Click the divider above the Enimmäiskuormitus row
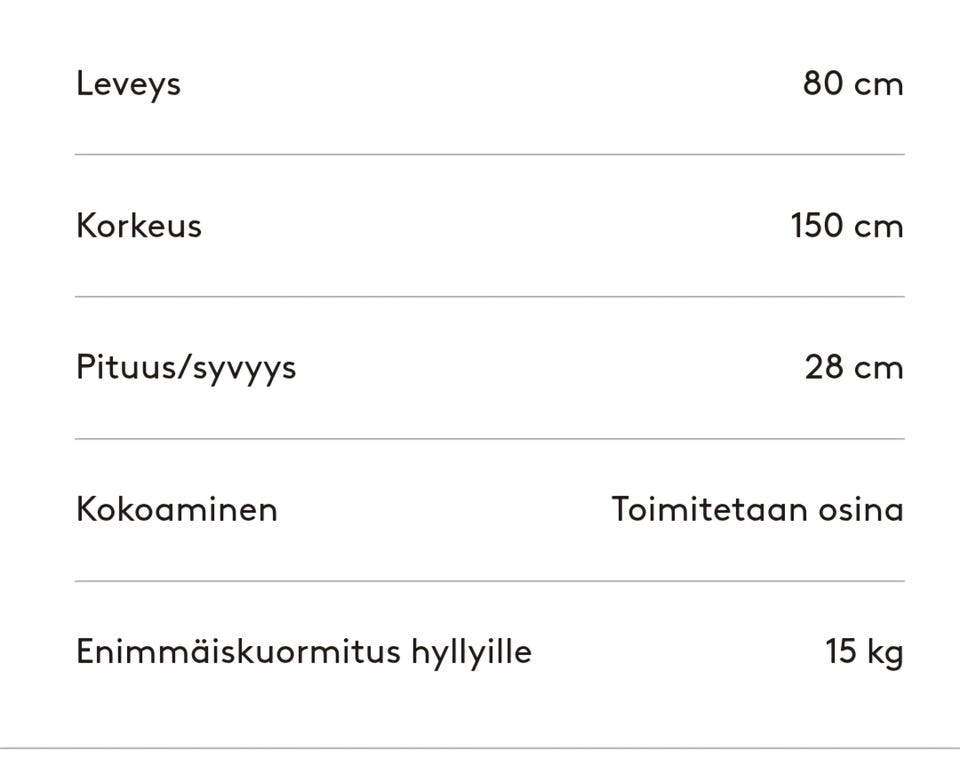960x775 pixels. tap(490, 580)
